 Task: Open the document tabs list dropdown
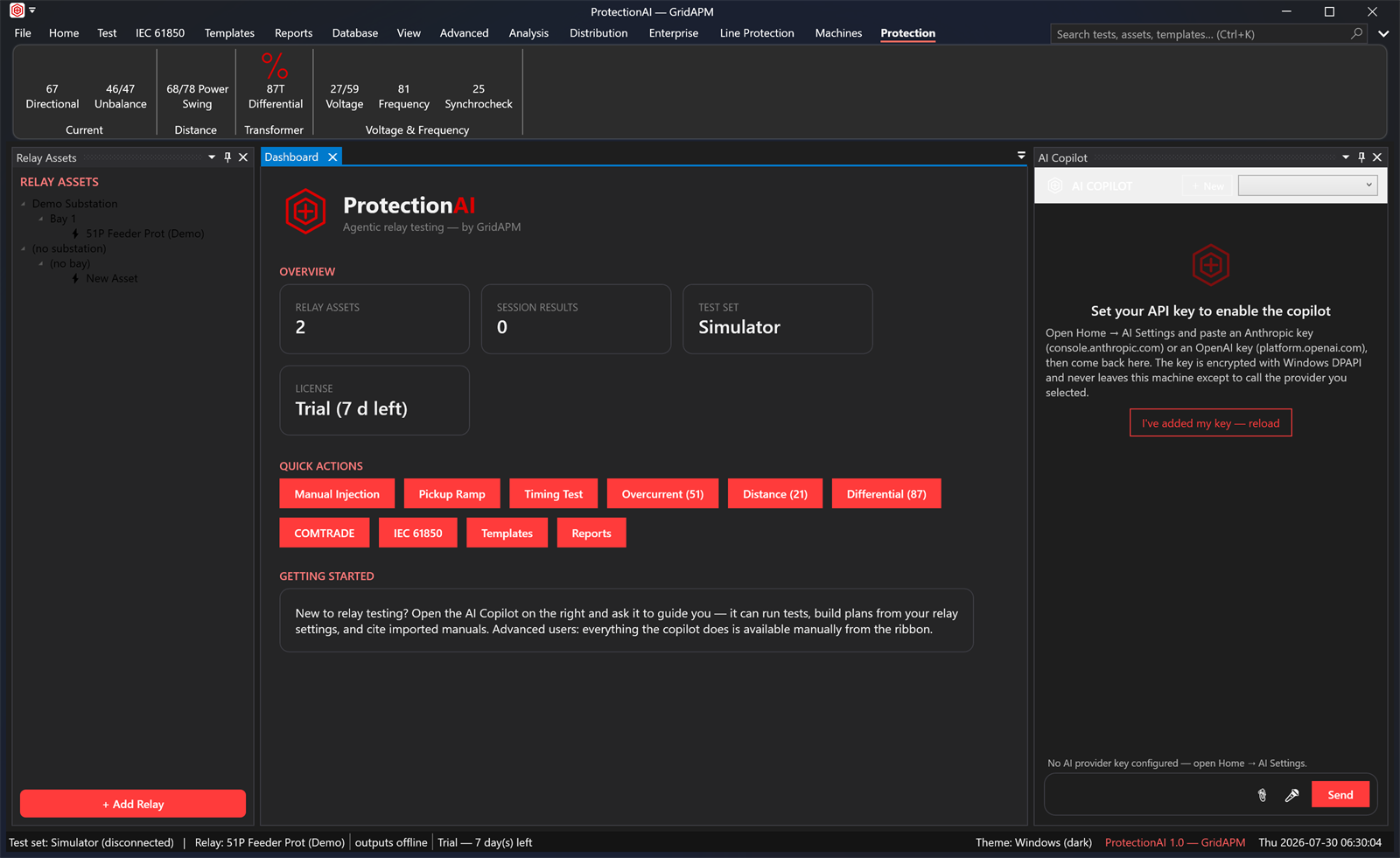coord(1021,156)
